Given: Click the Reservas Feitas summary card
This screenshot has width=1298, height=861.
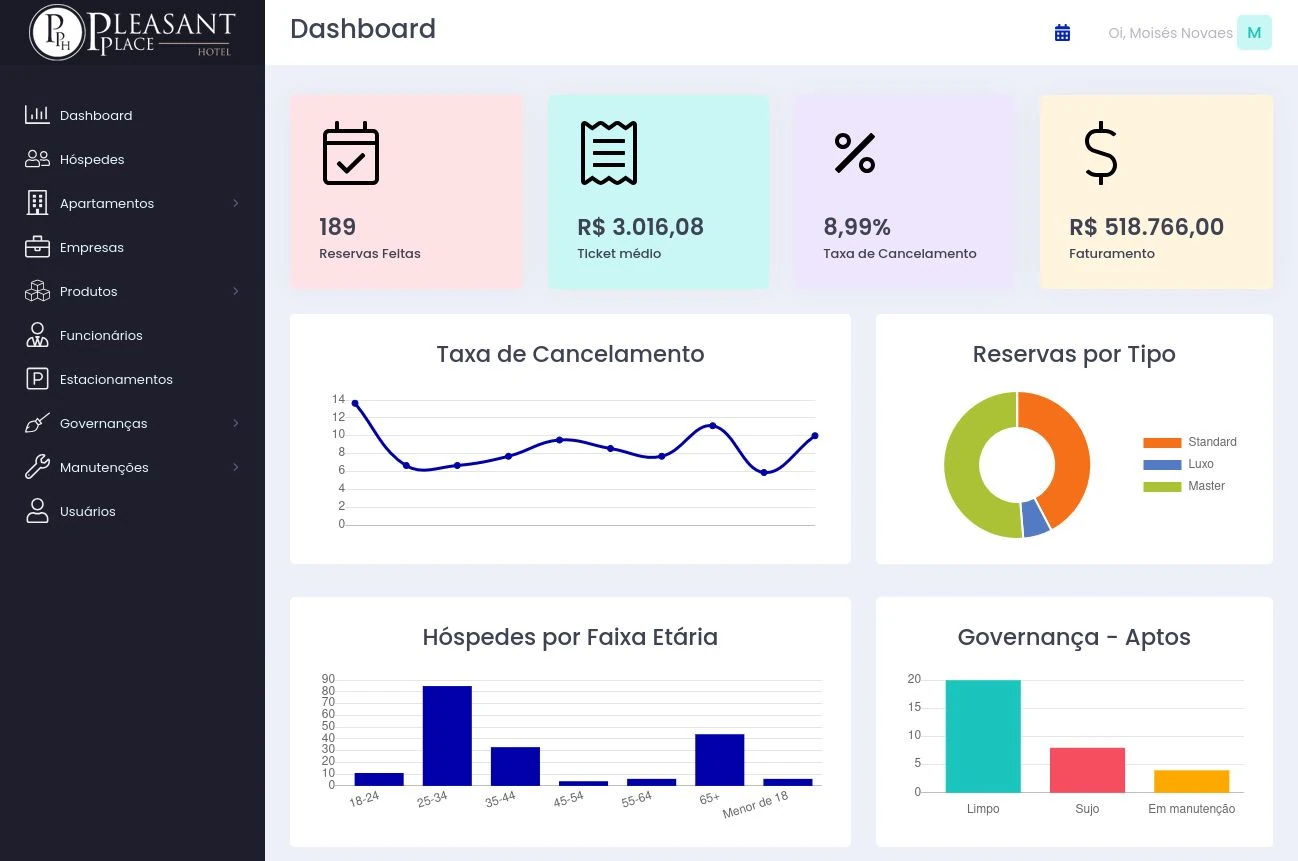Looking at the screenshot, I should coord(406,192).
